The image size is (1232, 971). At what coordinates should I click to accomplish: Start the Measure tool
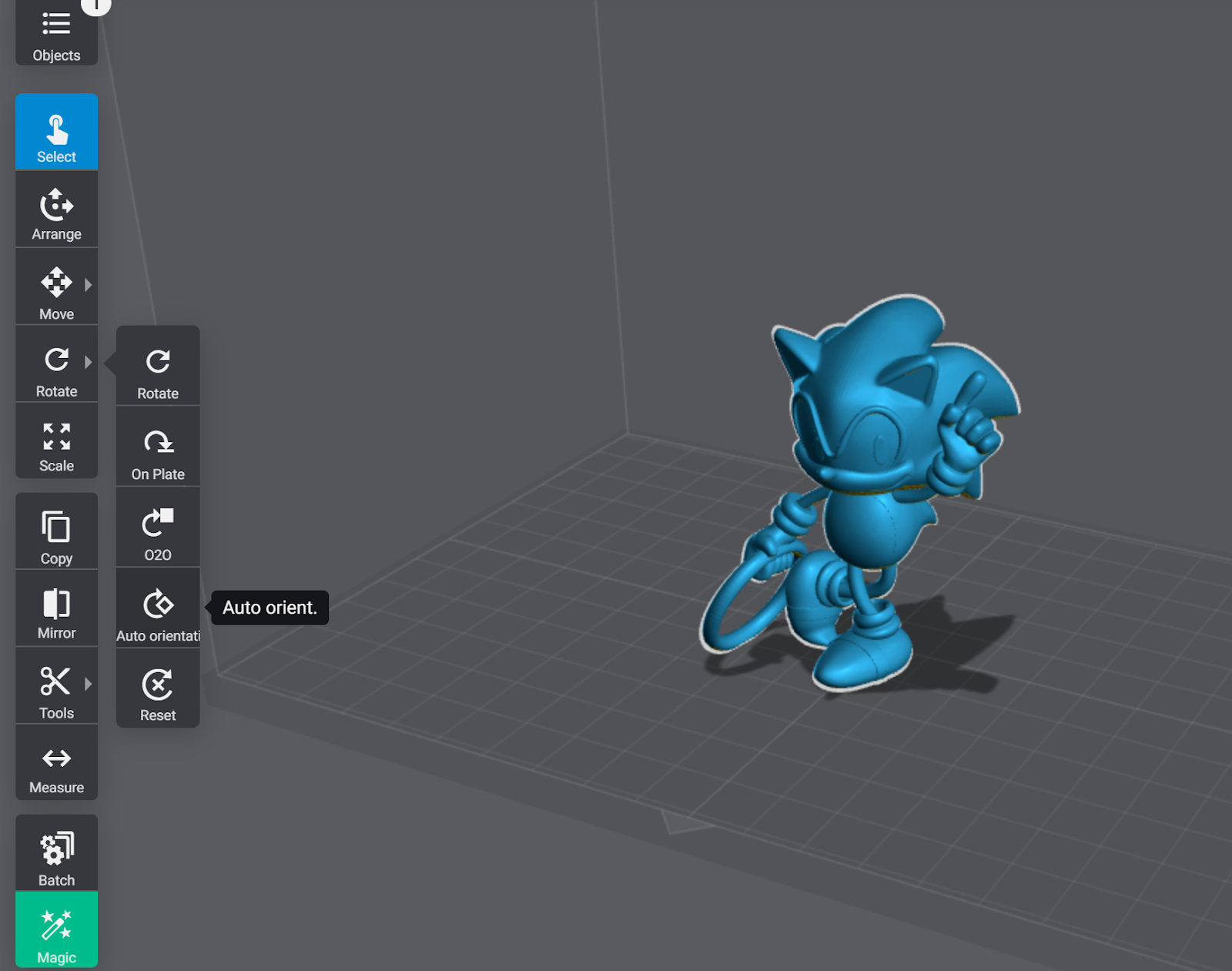pos(56,762)
